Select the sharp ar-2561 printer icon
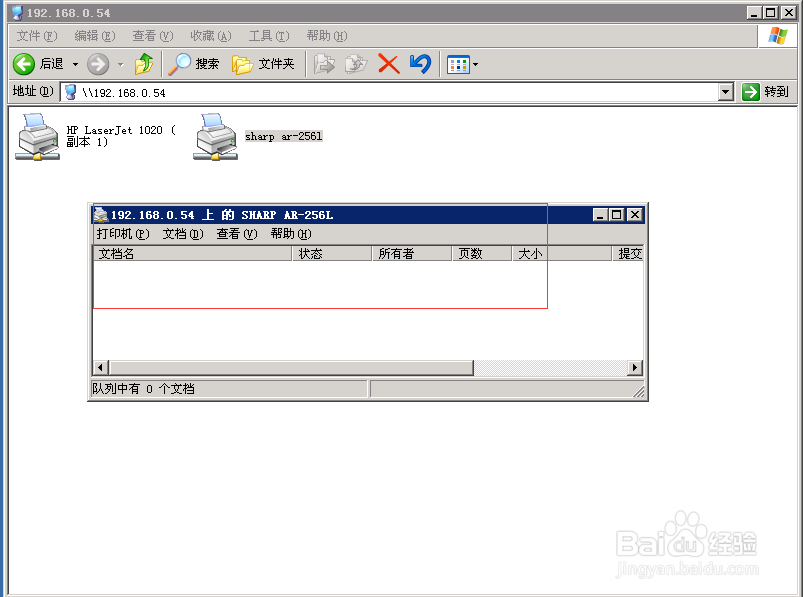Image resolution: width=803 pixels, height=597 pixels. pos(216,137)
